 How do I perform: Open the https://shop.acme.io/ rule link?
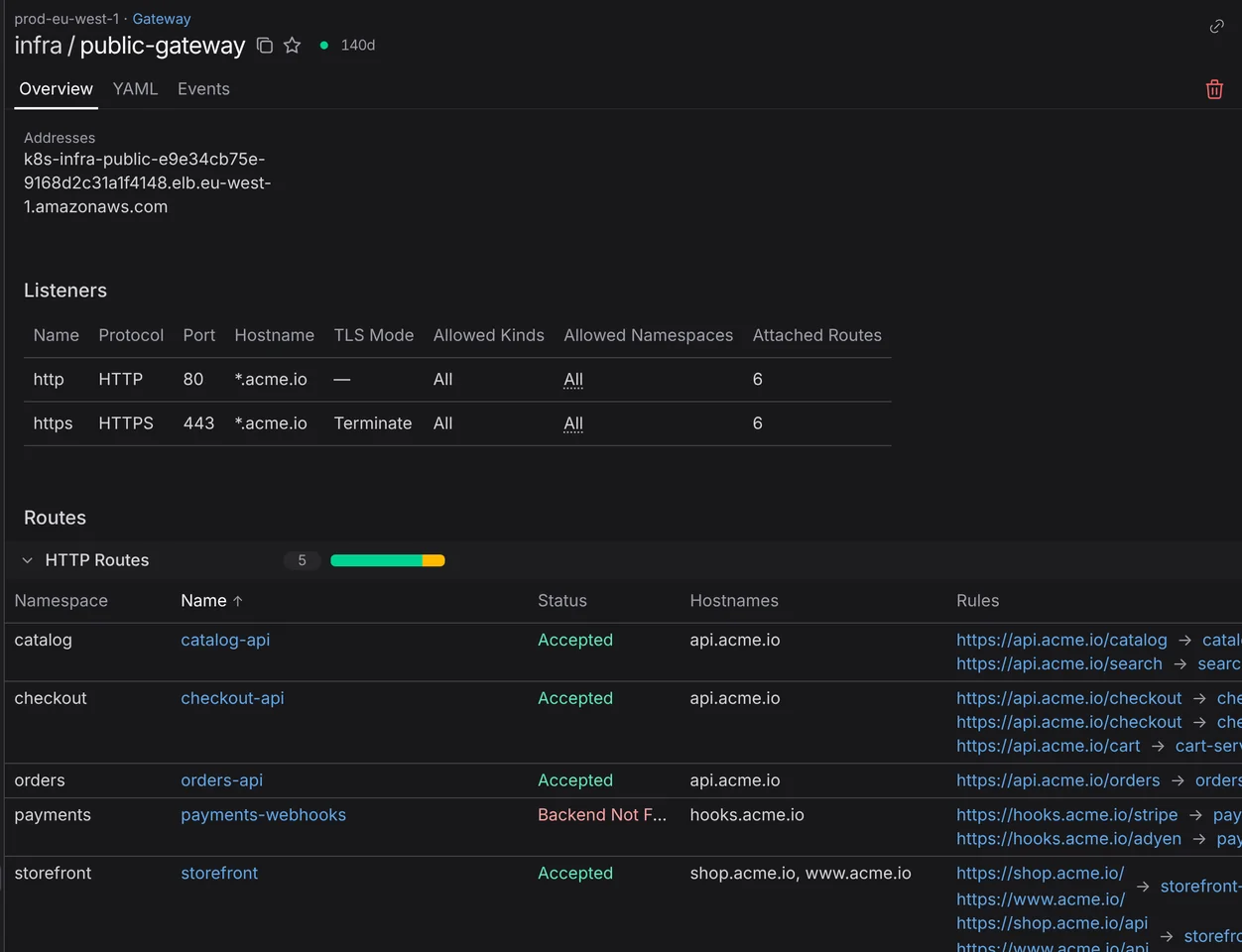[1040, 874]
